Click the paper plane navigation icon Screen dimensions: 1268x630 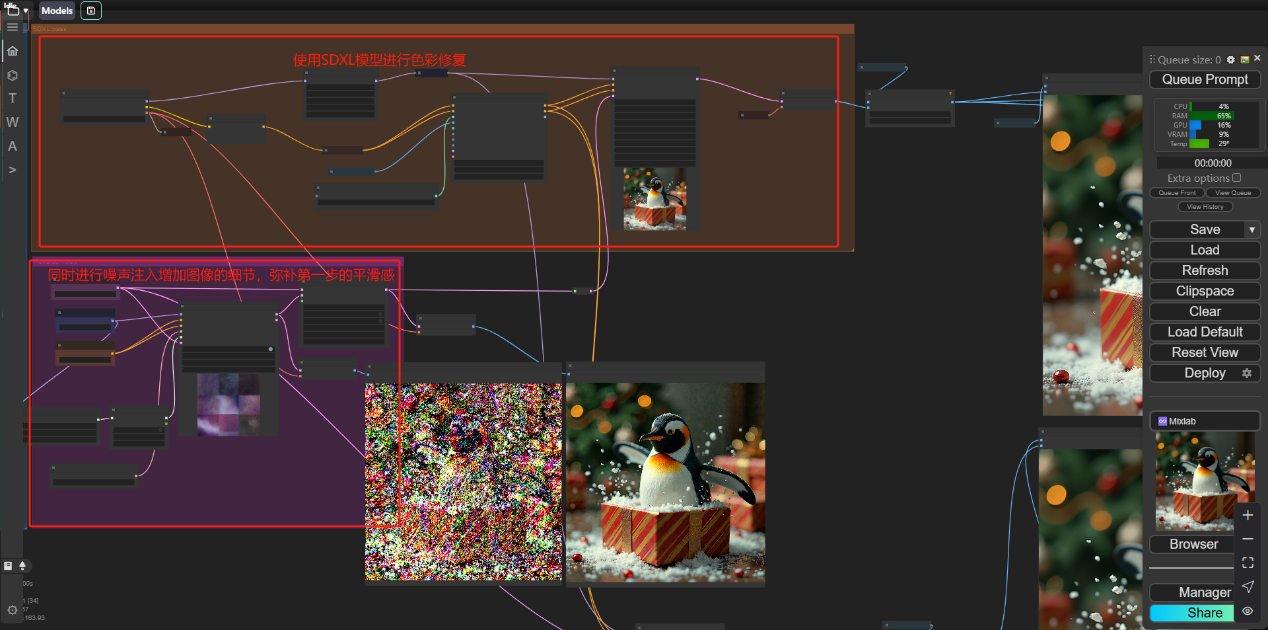click(1247, 587)
